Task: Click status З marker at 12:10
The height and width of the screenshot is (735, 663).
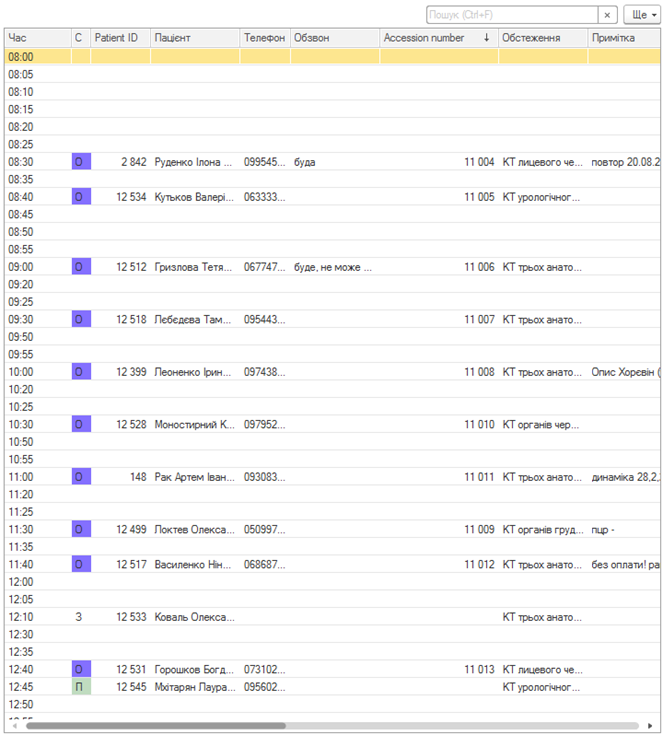Action: click(79, 617)
